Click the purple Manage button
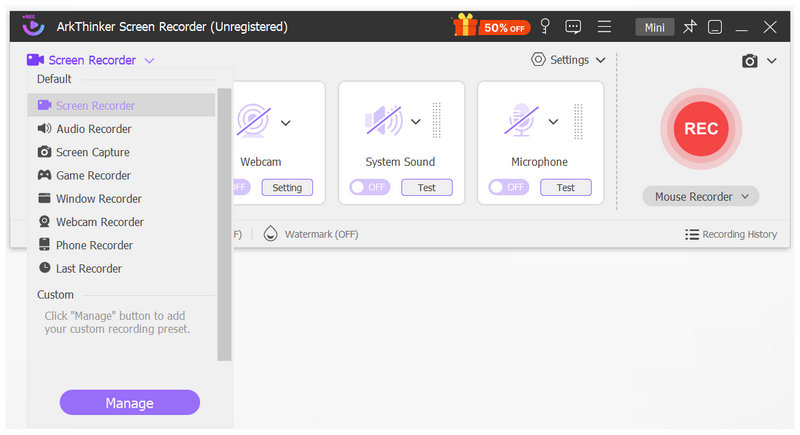800x435 pixels. (130, 402)
